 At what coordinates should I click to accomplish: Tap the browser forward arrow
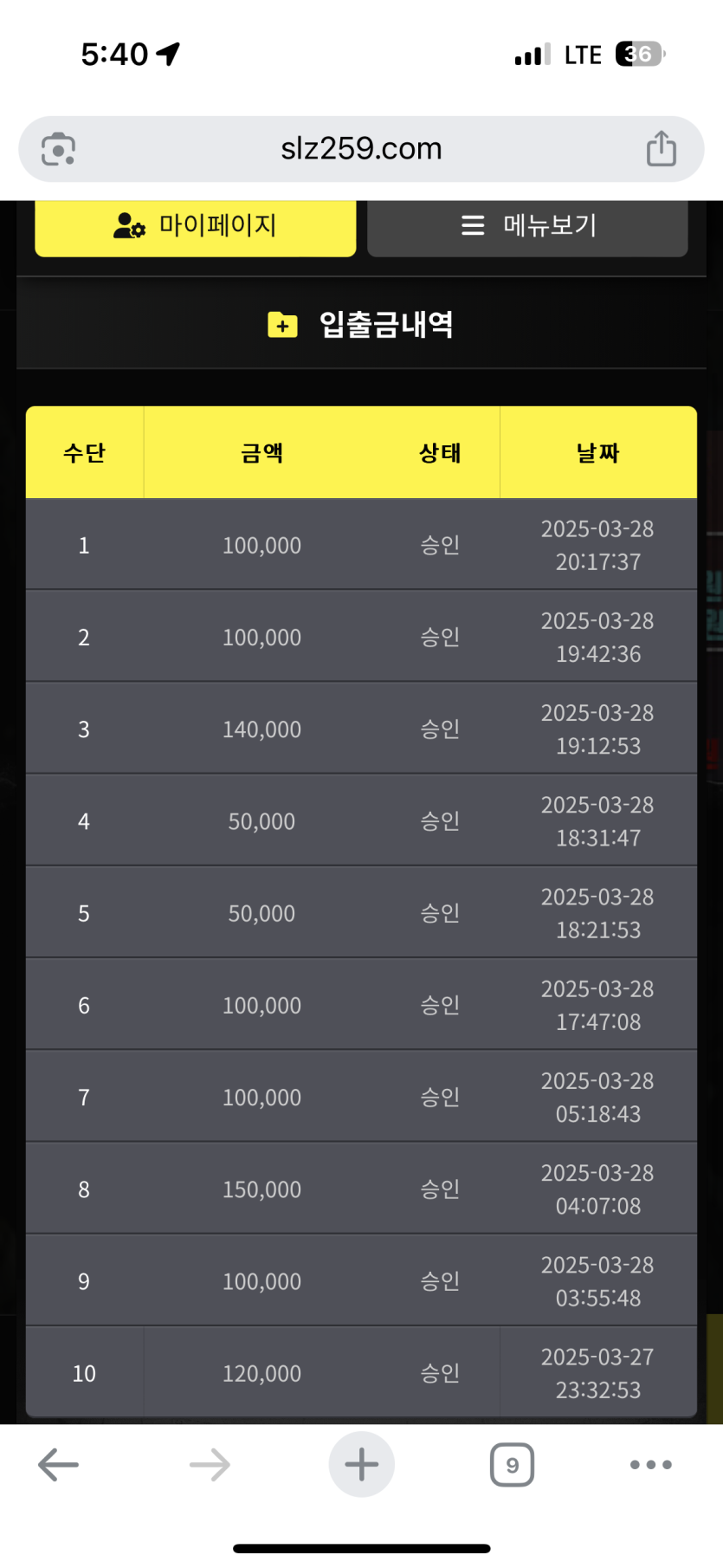210,1465
